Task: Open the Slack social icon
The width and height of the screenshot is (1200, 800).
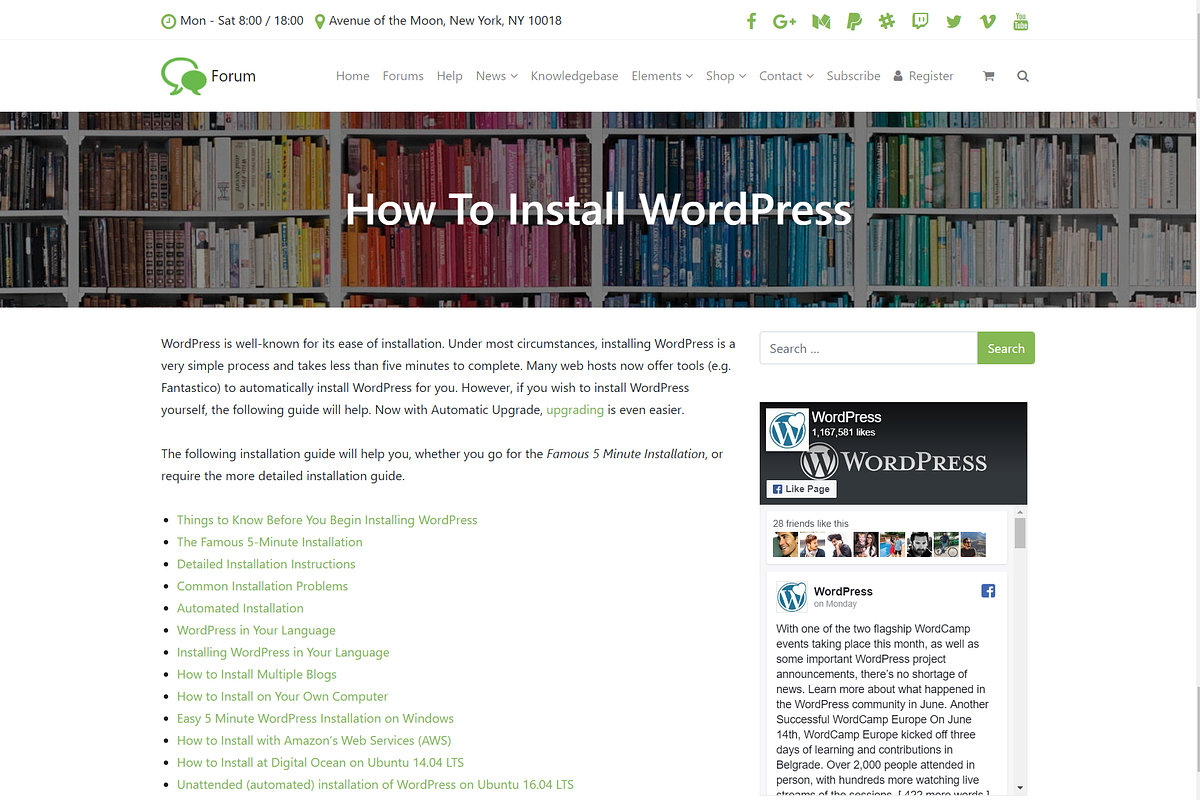Action: (887, 21)
